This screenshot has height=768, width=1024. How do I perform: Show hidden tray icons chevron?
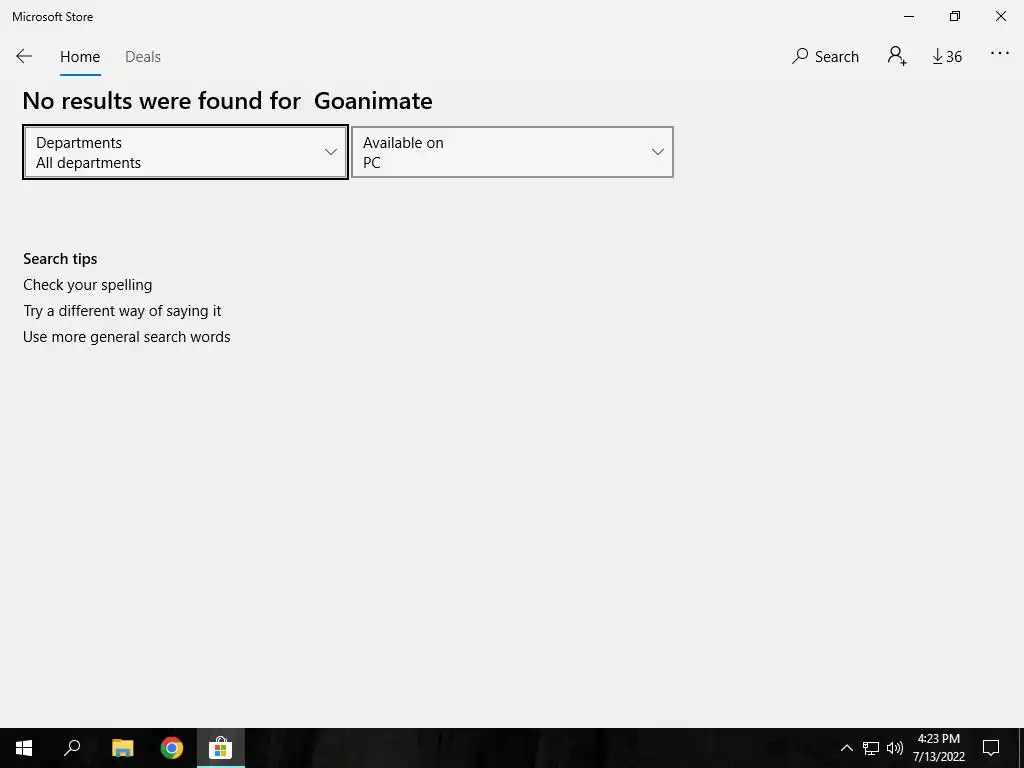click(x=846, y=748)
